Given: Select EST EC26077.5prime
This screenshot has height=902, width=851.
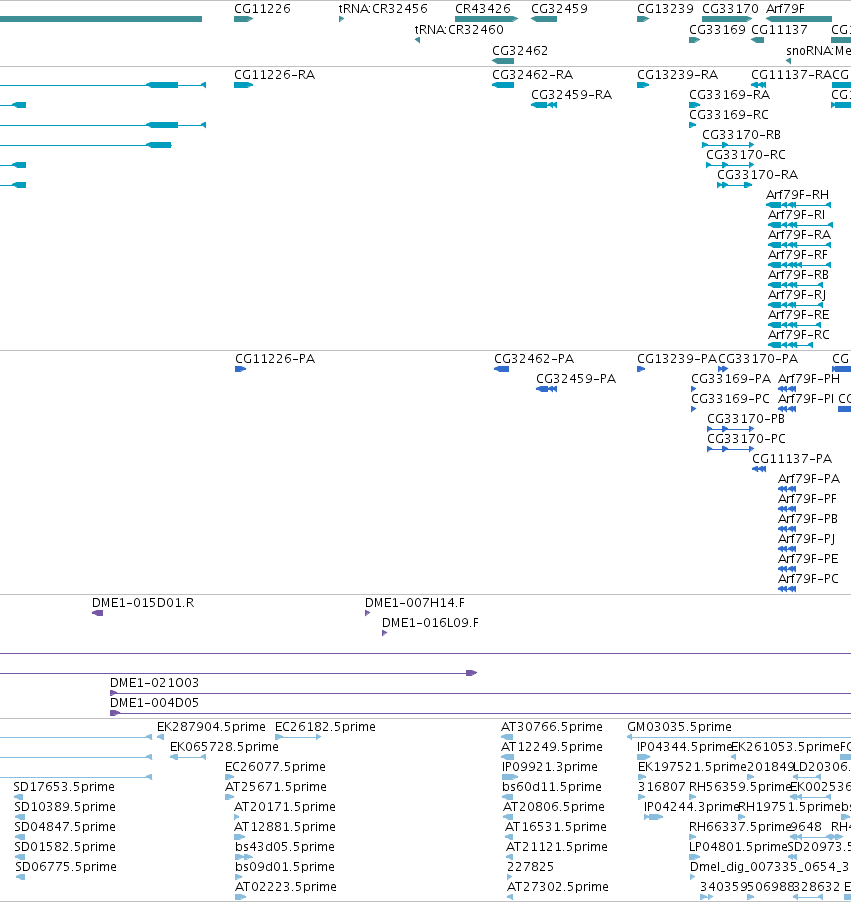Looking at the screenshot, I should coord(228,777).
